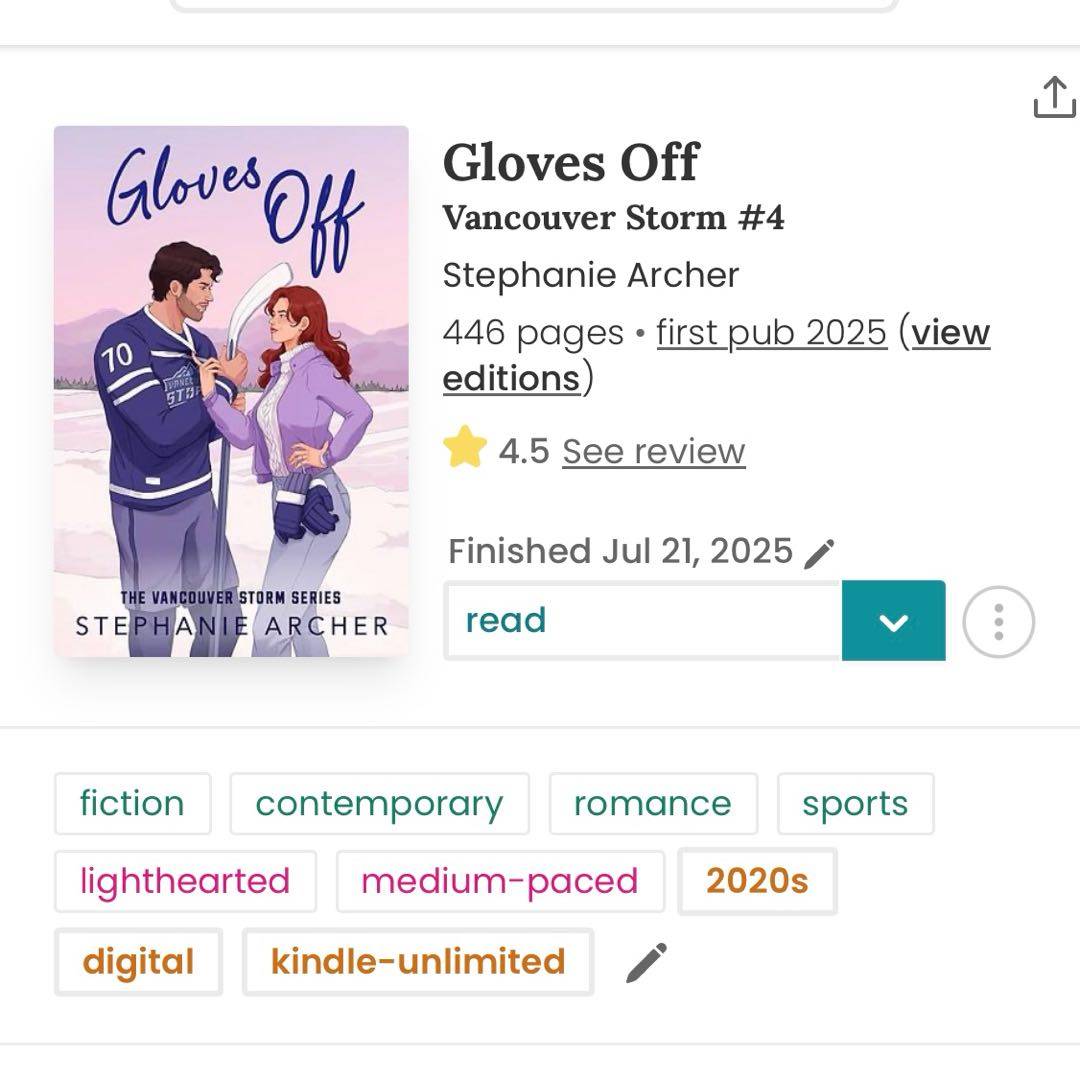Select the 'fiction' genre tag

[132, 803]
